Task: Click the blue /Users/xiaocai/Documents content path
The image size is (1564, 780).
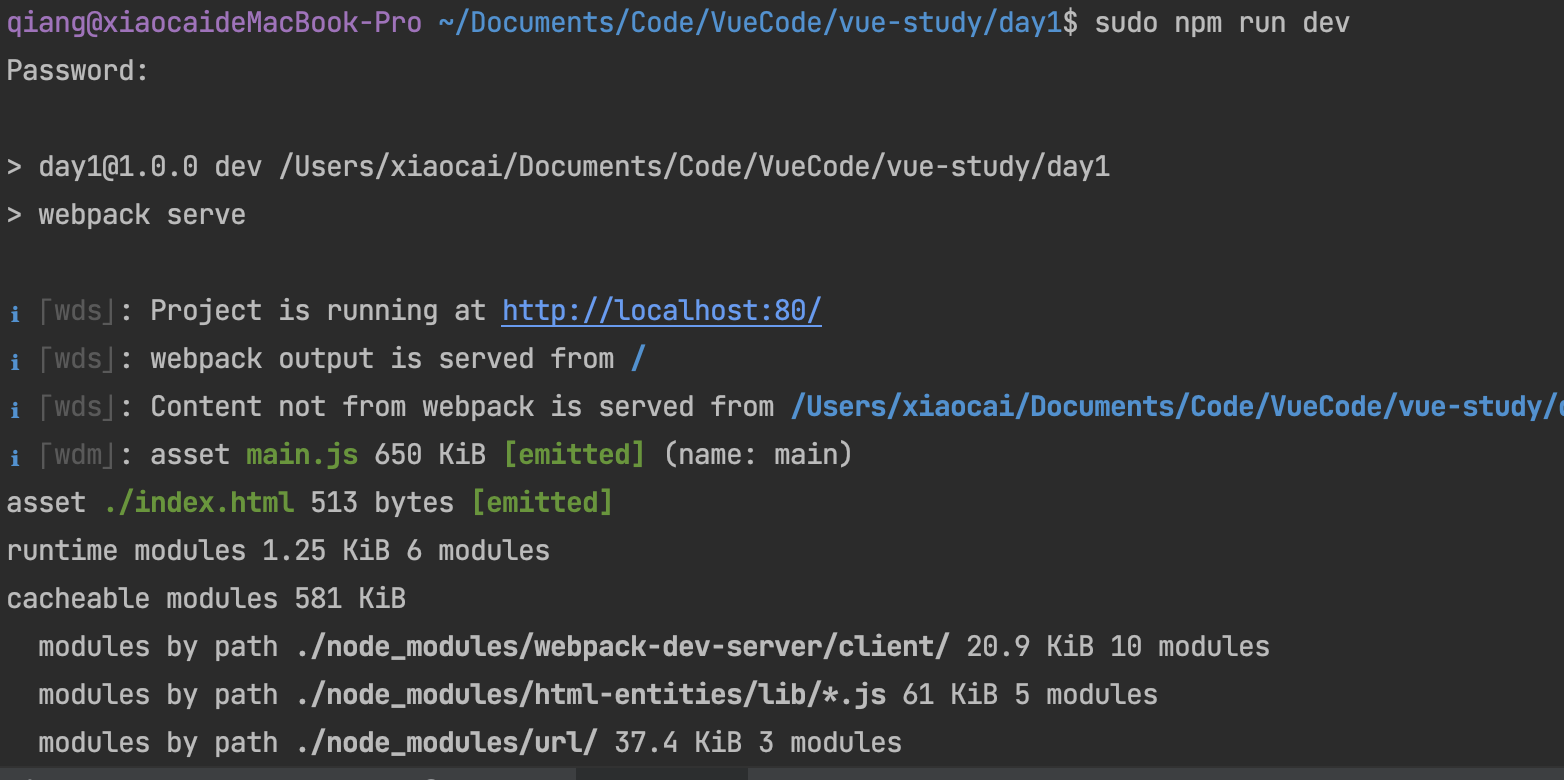Action: 1176,407
